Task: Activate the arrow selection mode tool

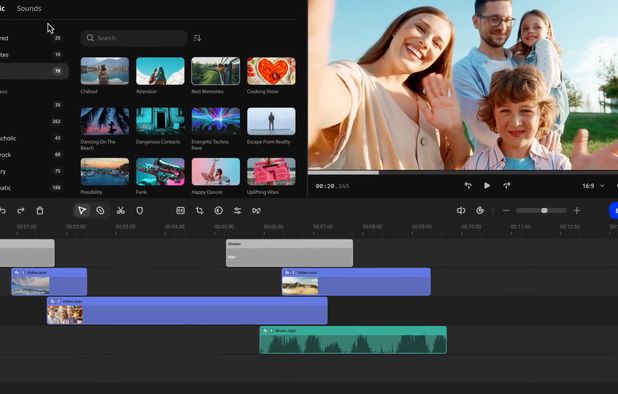Action: (x=82, y=210)
